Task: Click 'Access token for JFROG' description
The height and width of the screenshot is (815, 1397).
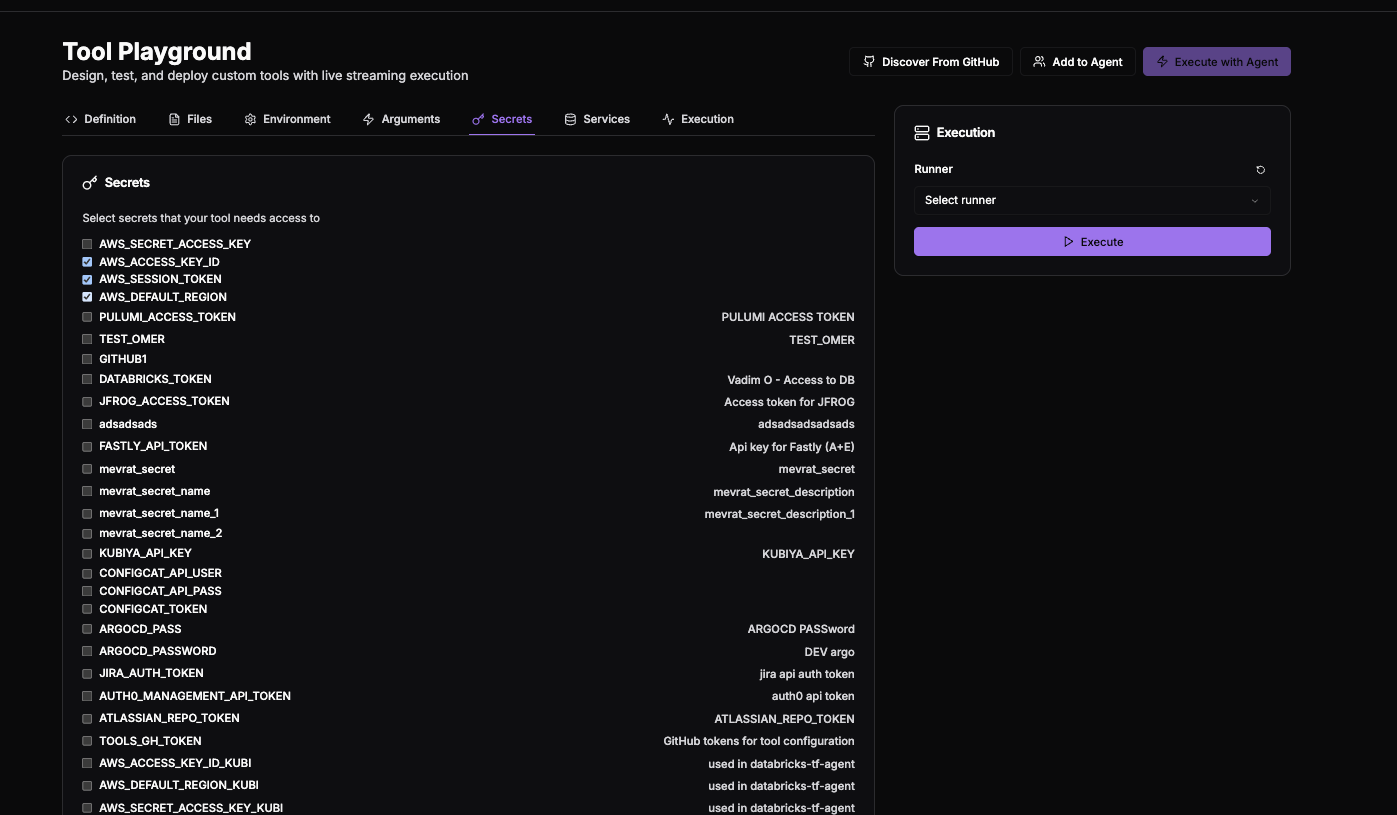Action: [789, 402]
